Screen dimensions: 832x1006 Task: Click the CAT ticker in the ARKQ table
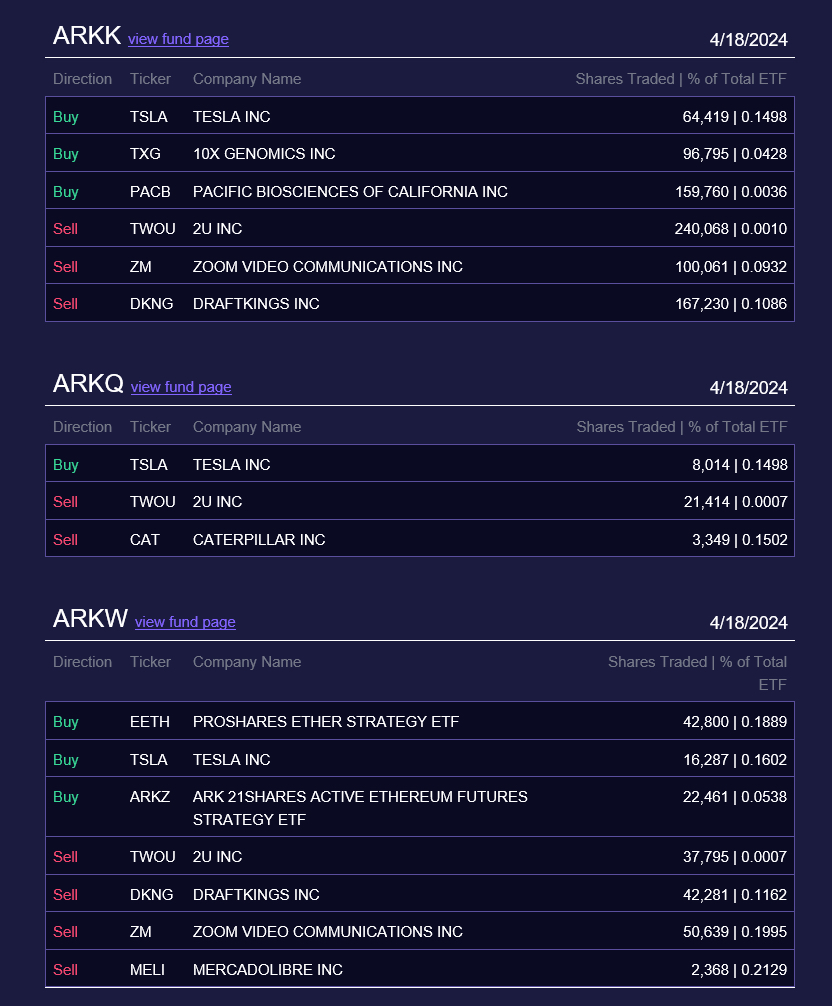click(145, 540)
